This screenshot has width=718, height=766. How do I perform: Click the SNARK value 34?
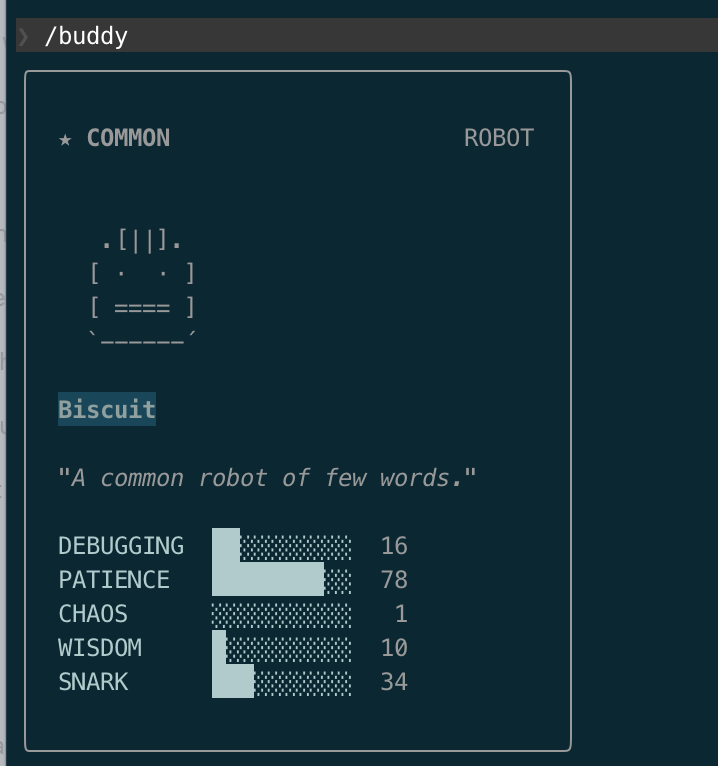coord(394,682)
